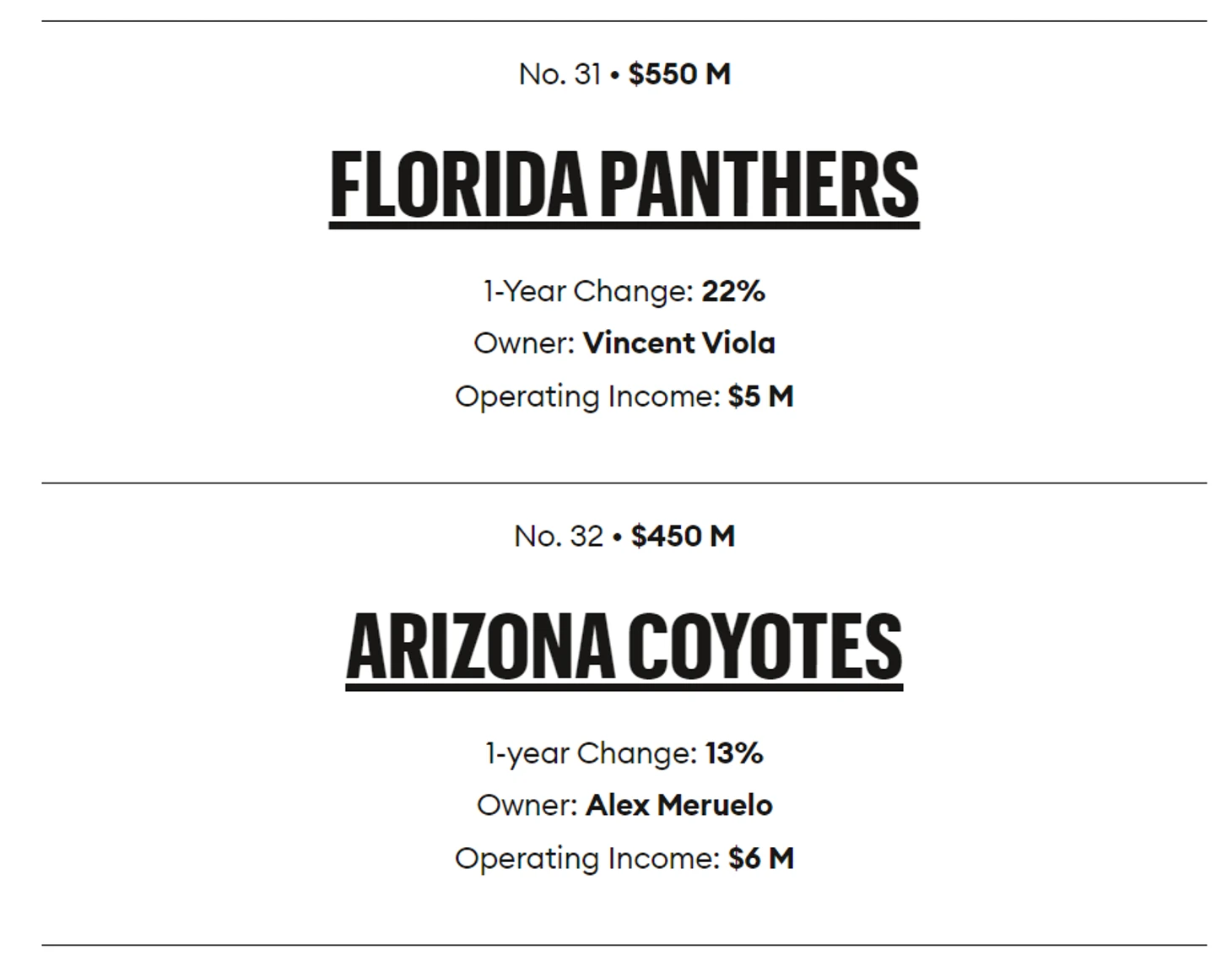Click the Panthers $5 M operating income

click(x=760, y=396)
